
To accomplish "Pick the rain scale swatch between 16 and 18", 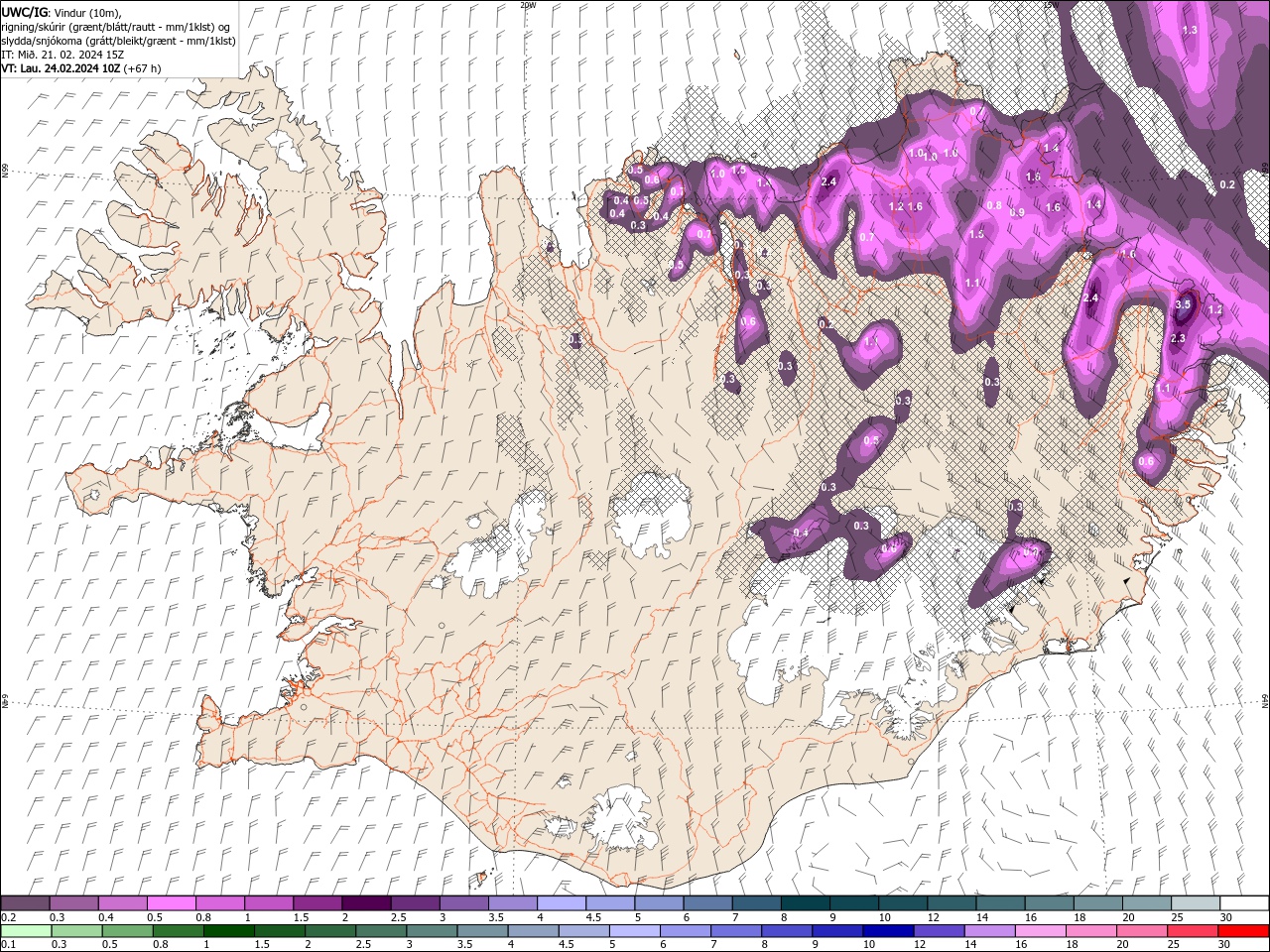I will (x=1039, y=930).
